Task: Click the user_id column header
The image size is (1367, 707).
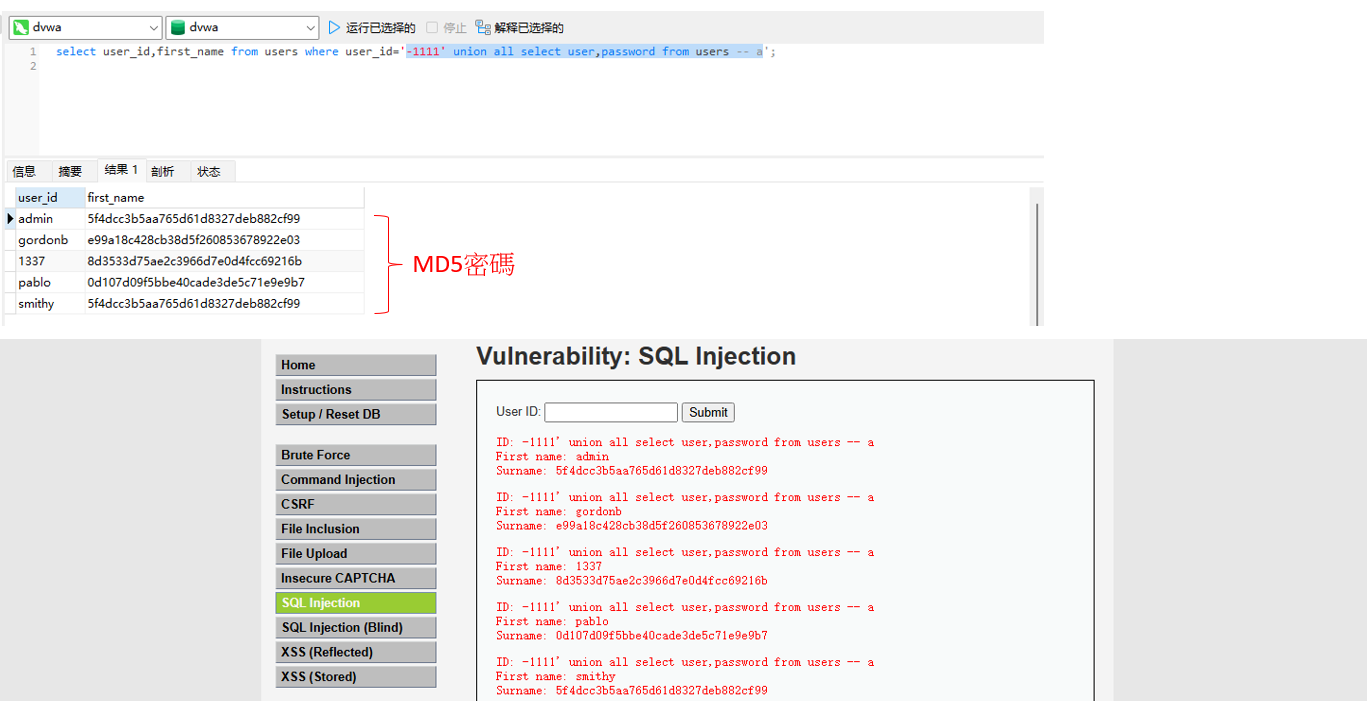Action: tap(50, 197)
